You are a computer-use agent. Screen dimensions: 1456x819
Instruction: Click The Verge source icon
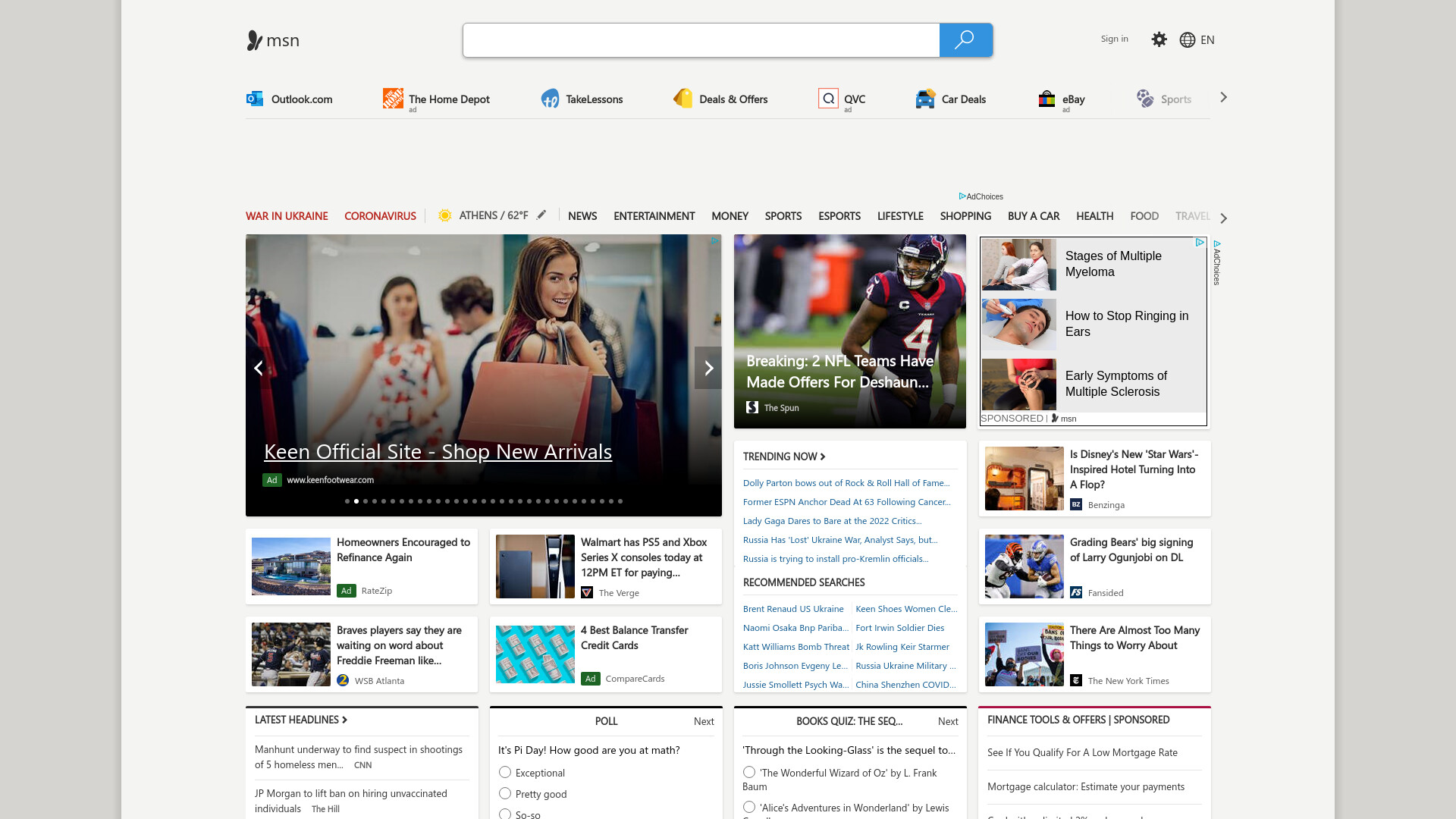[587, 592]
